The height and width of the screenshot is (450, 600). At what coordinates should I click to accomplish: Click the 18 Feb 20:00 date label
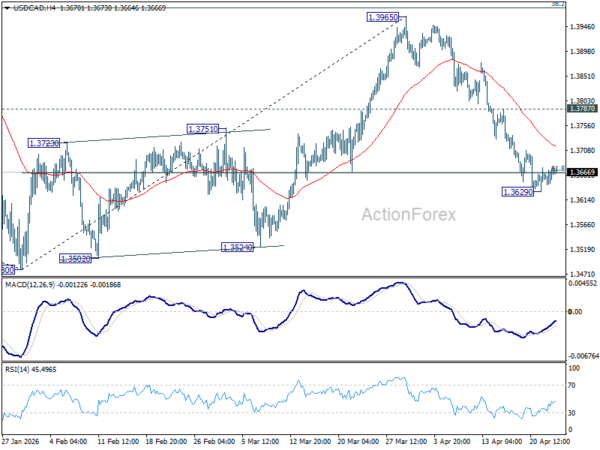coord(166,441)
